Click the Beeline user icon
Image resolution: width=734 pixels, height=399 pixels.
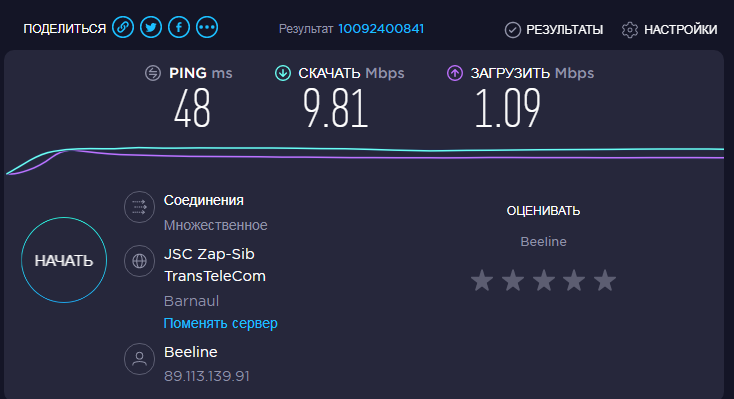coord(139,359)
